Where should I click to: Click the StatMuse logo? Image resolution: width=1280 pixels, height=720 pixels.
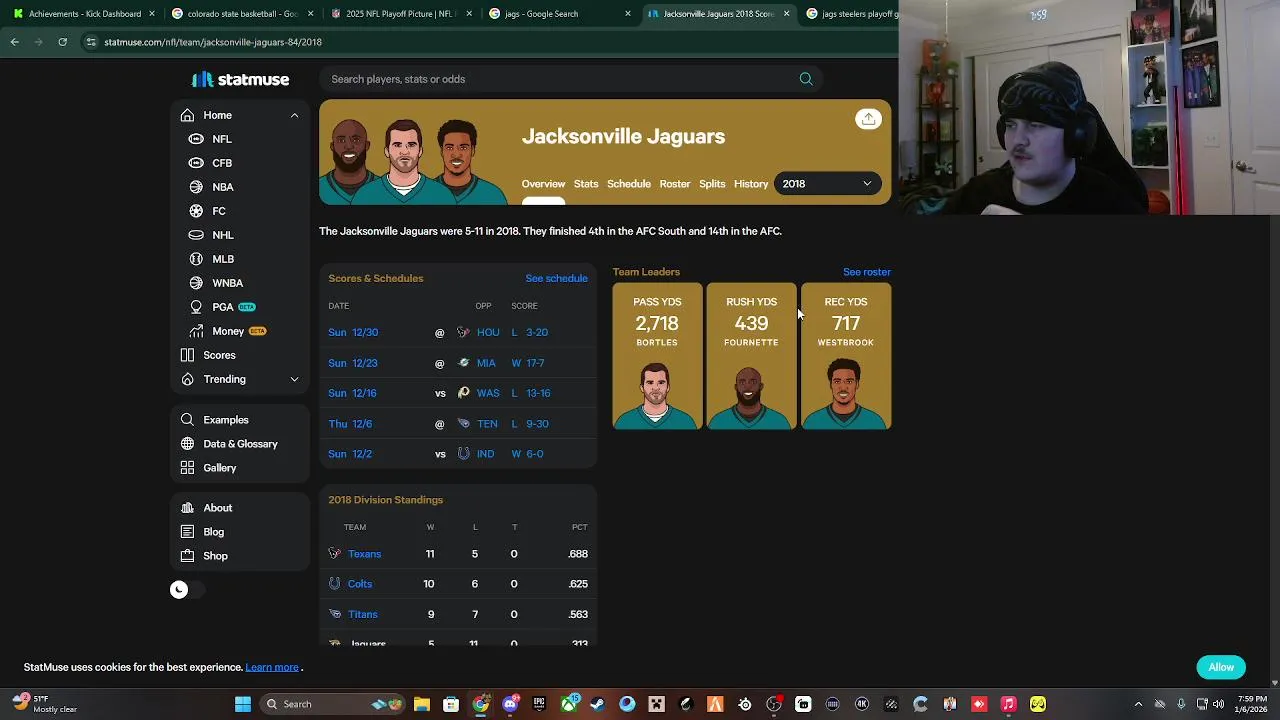[x=240, y=79]
